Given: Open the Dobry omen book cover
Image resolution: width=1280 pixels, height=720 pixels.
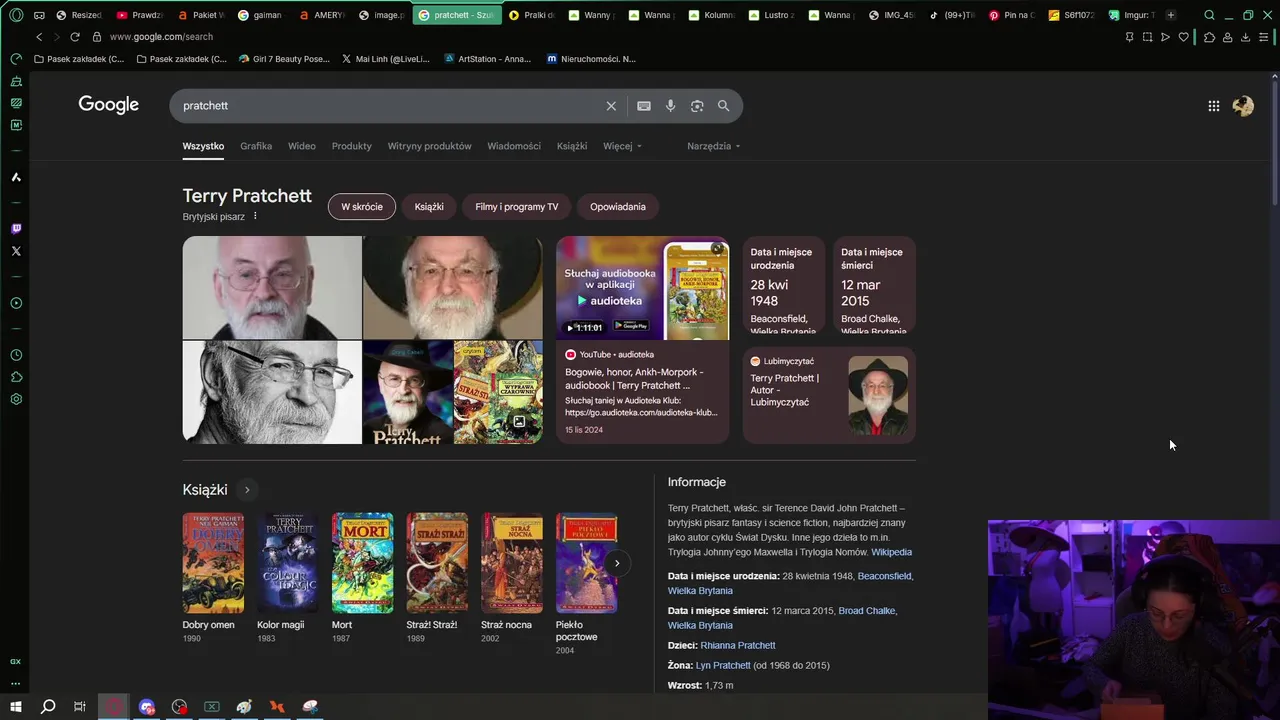Looking at the screenshot, I should (x=213, y=563).
